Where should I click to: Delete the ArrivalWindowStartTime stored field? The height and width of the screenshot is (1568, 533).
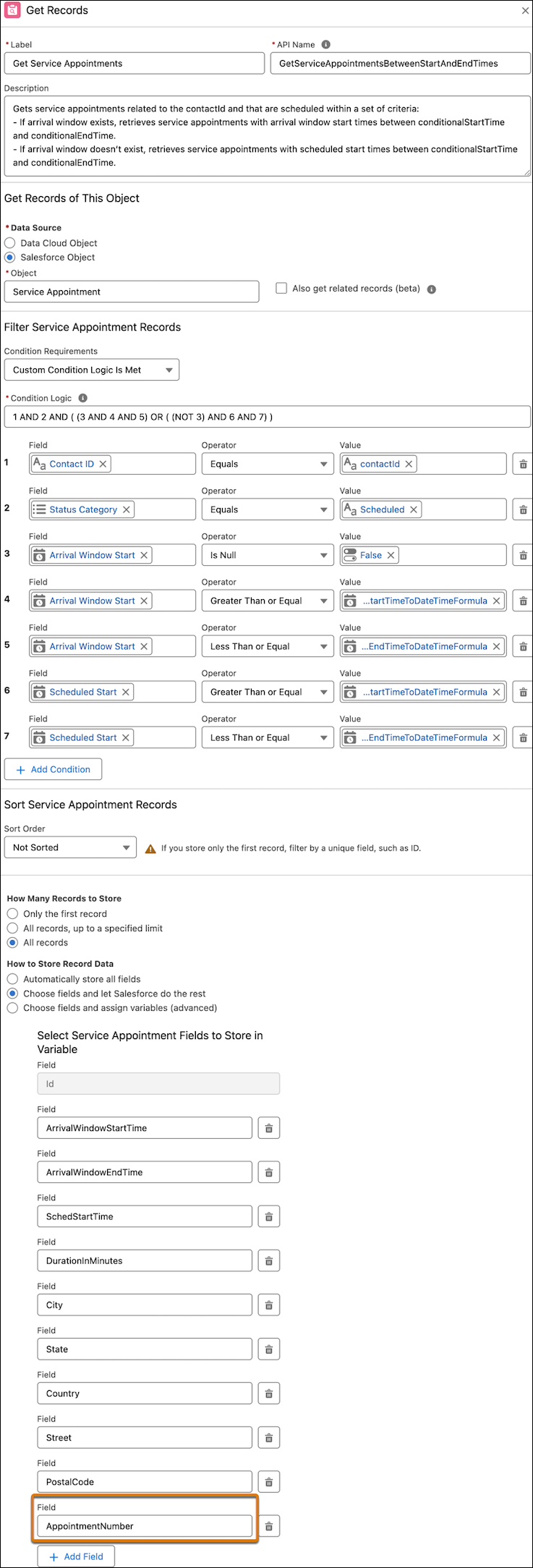click(x=269, y=1128)
